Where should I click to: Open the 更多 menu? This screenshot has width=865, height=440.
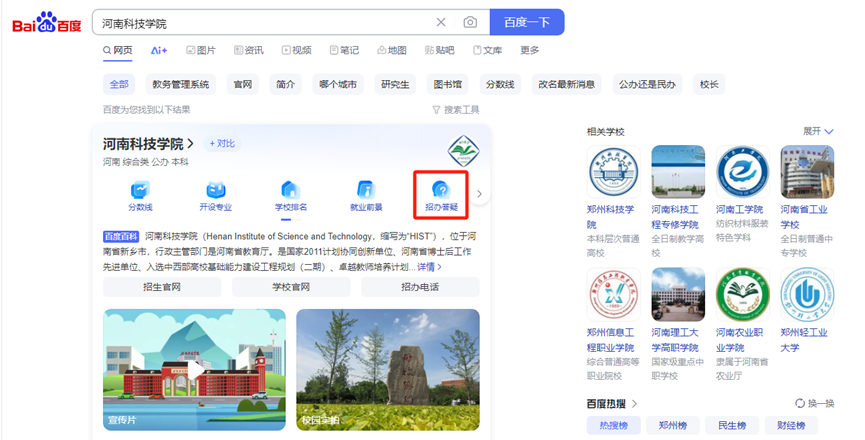click(530, 50)
